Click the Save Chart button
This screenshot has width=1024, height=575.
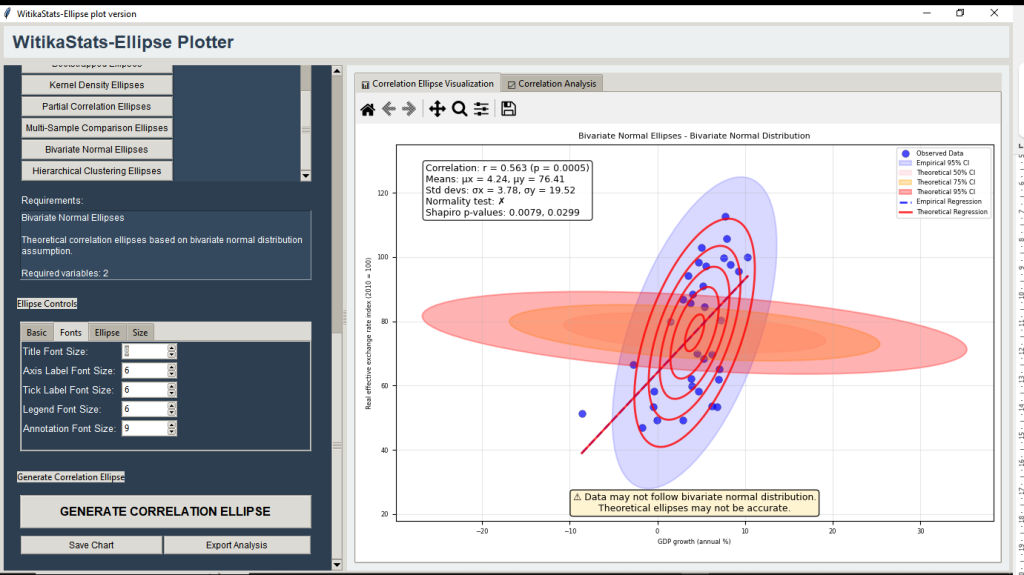[x=91, y=545]
